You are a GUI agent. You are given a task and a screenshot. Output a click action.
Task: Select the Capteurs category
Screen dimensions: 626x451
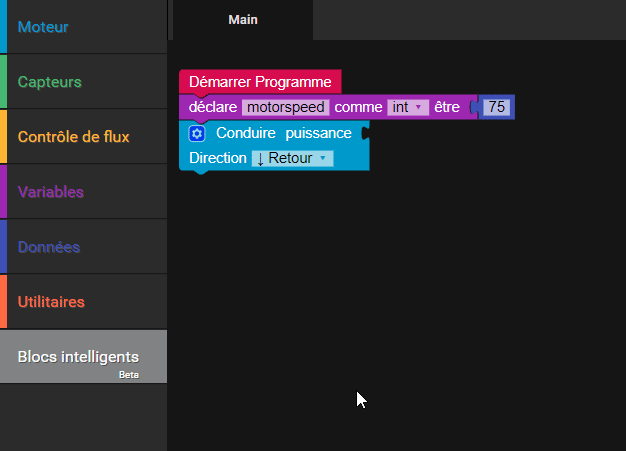tap(50, 82)
